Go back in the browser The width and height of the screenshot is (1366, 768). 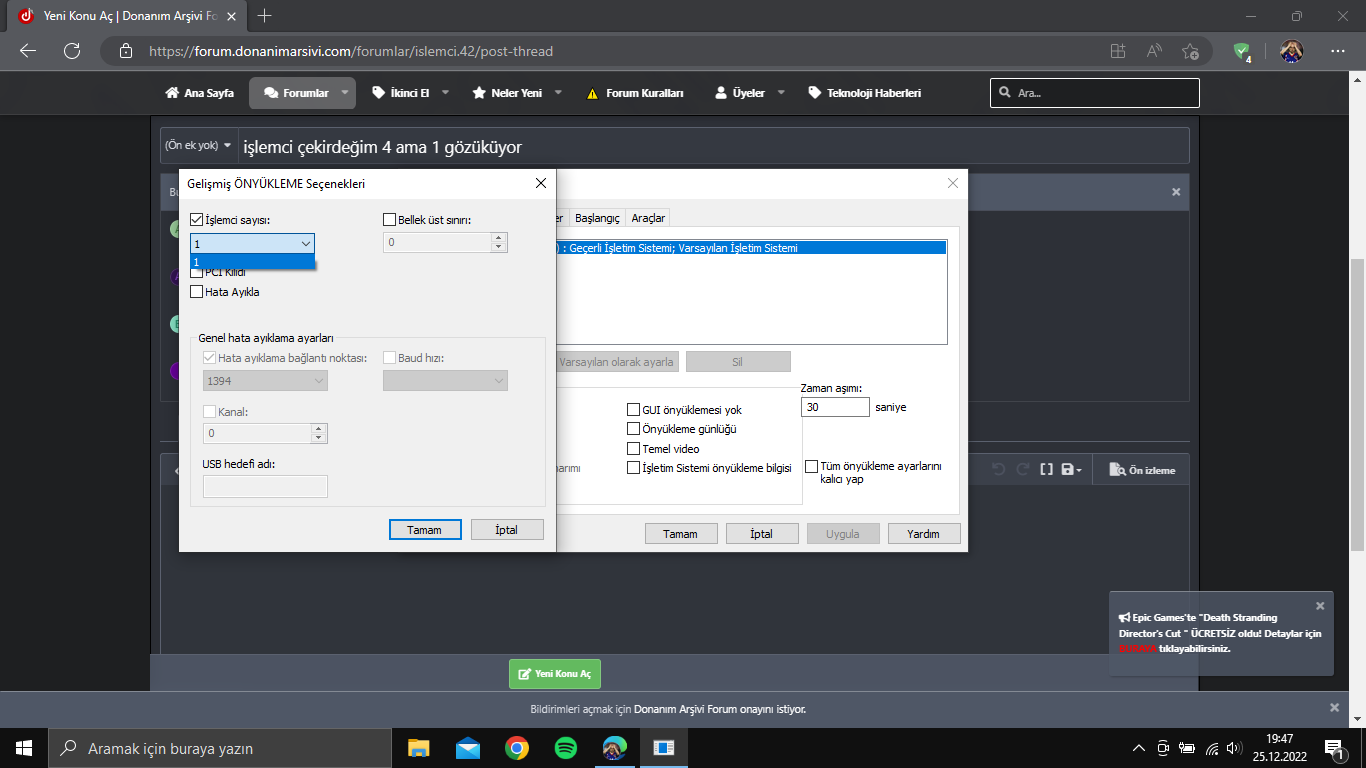pyautogui.click(x=28, y=51)
